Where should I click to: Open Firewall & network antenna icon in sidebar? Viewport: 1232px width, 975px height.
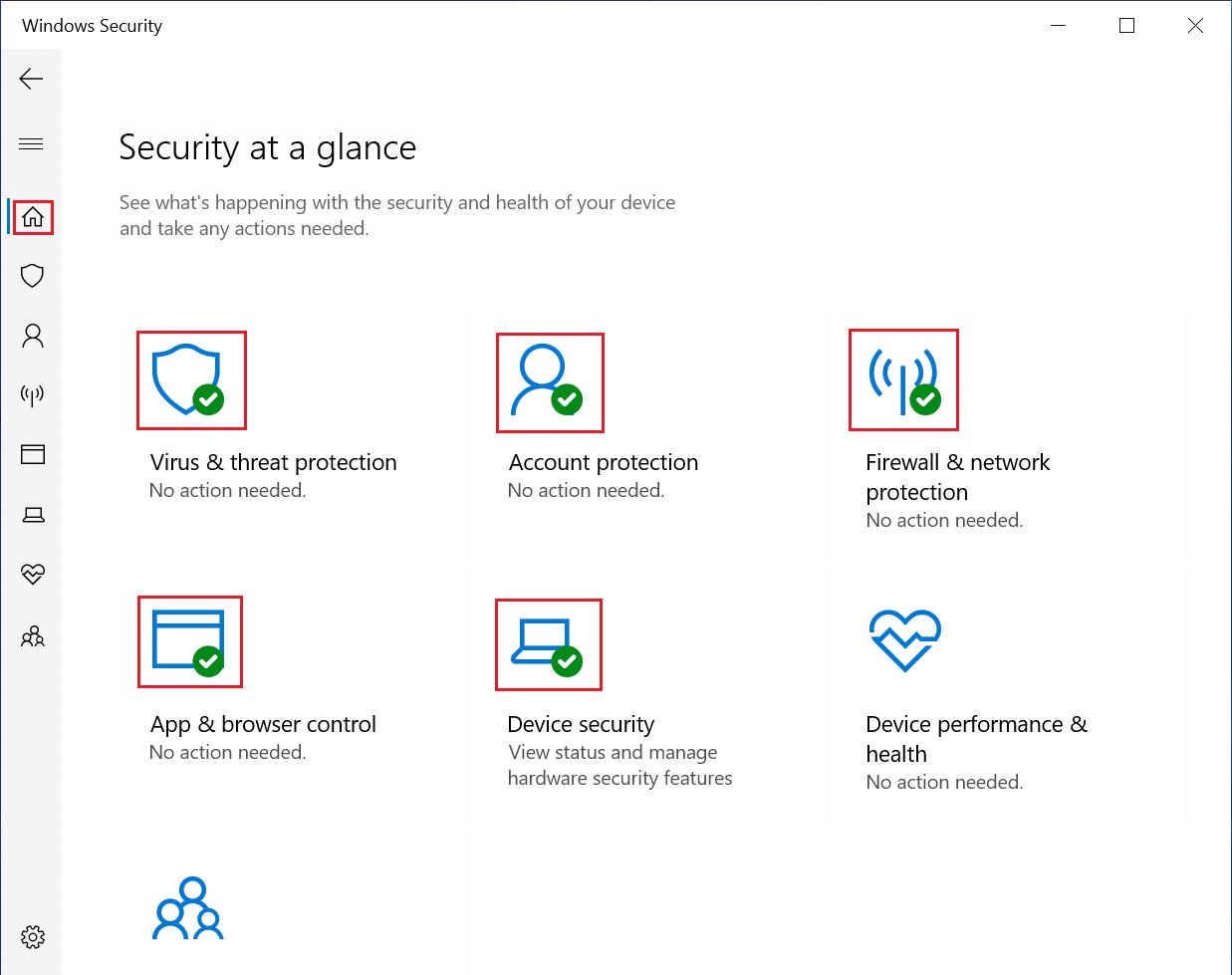point(33,395)
